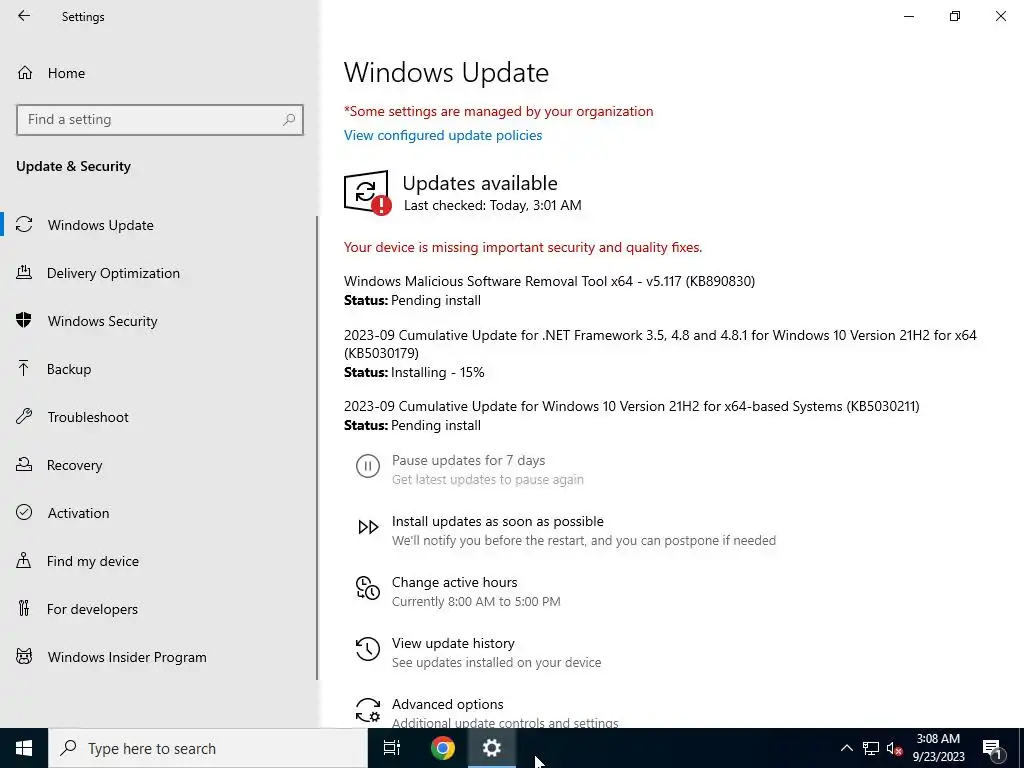Open the notification Action Center
Viewport: 1024px width, 768px height.
pos(992,748)
